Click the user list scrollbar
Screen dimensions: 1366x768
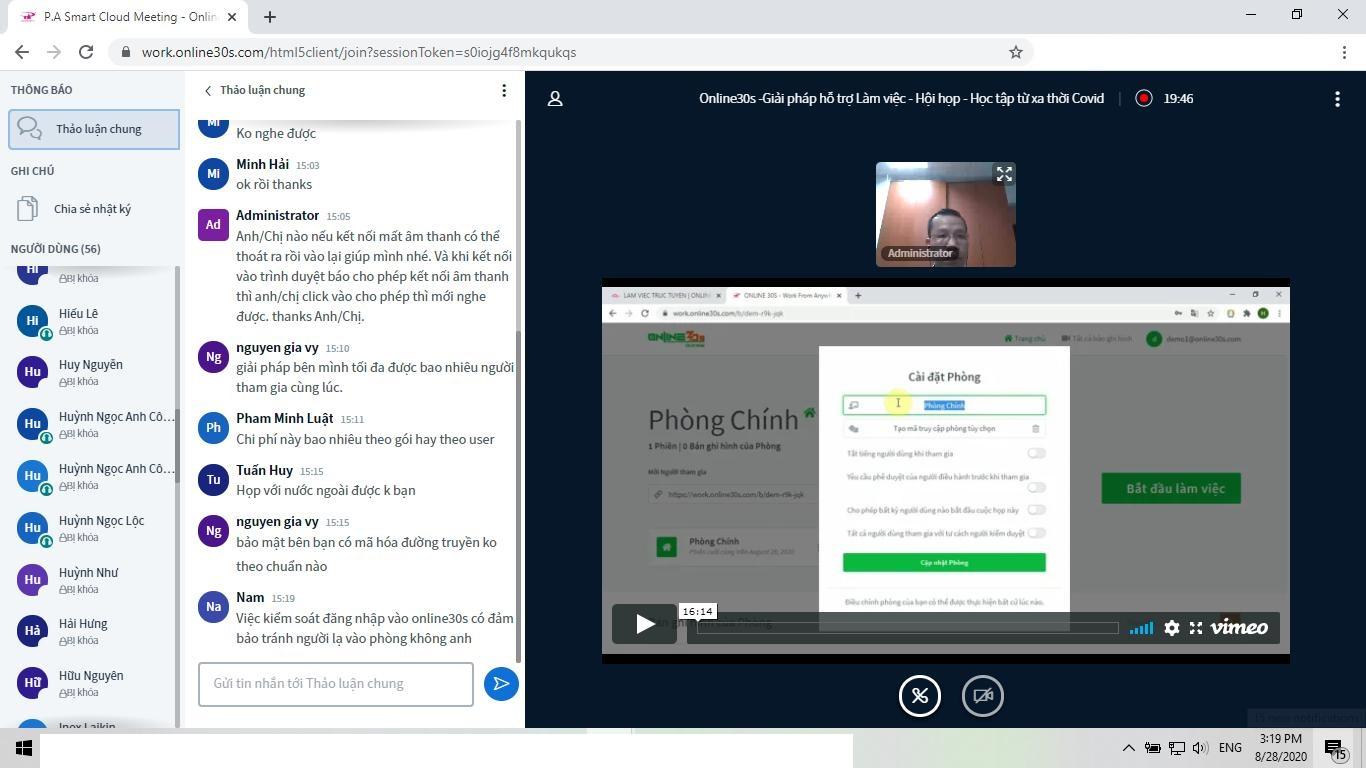click(x=178, y=445)
